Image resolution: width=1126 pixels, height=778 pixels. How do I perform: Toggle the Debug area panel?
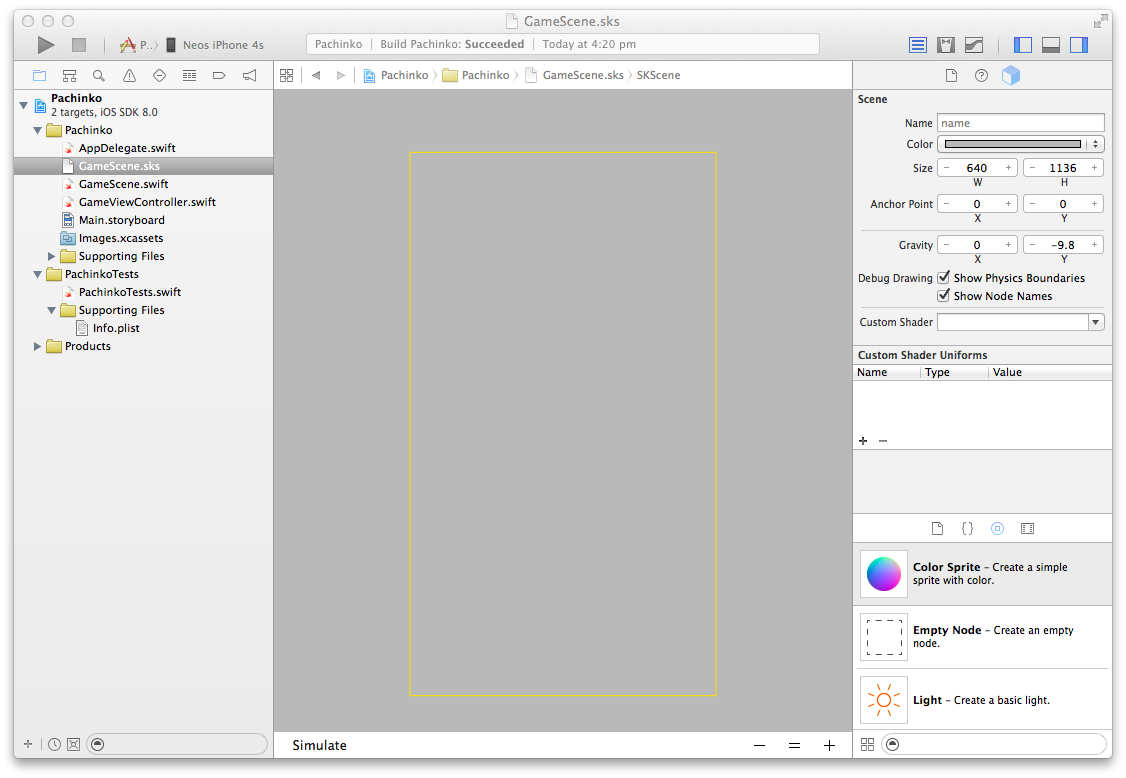pos(1051,45)
